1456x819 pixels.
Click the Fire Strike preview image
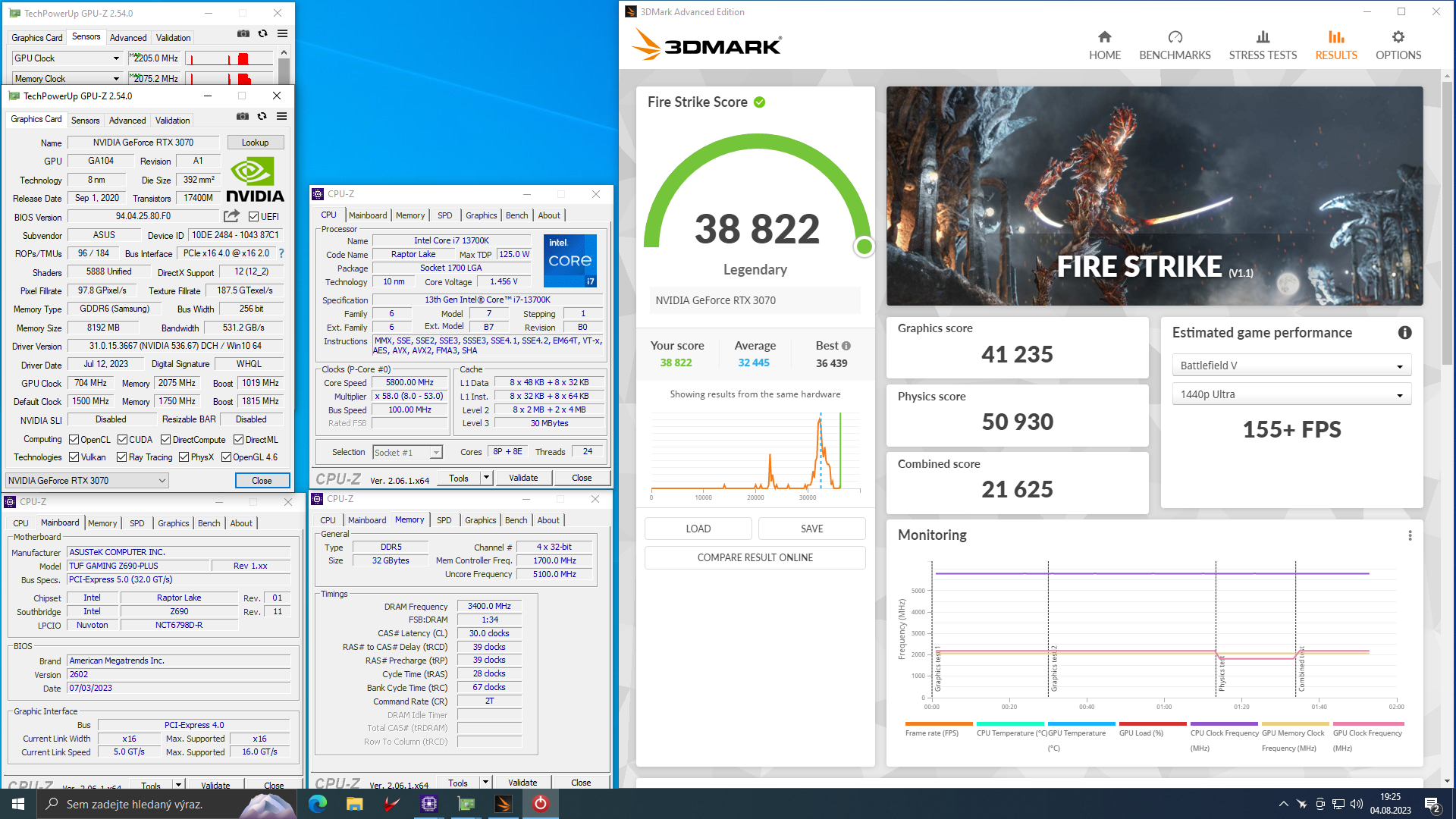coord(1154,196)
